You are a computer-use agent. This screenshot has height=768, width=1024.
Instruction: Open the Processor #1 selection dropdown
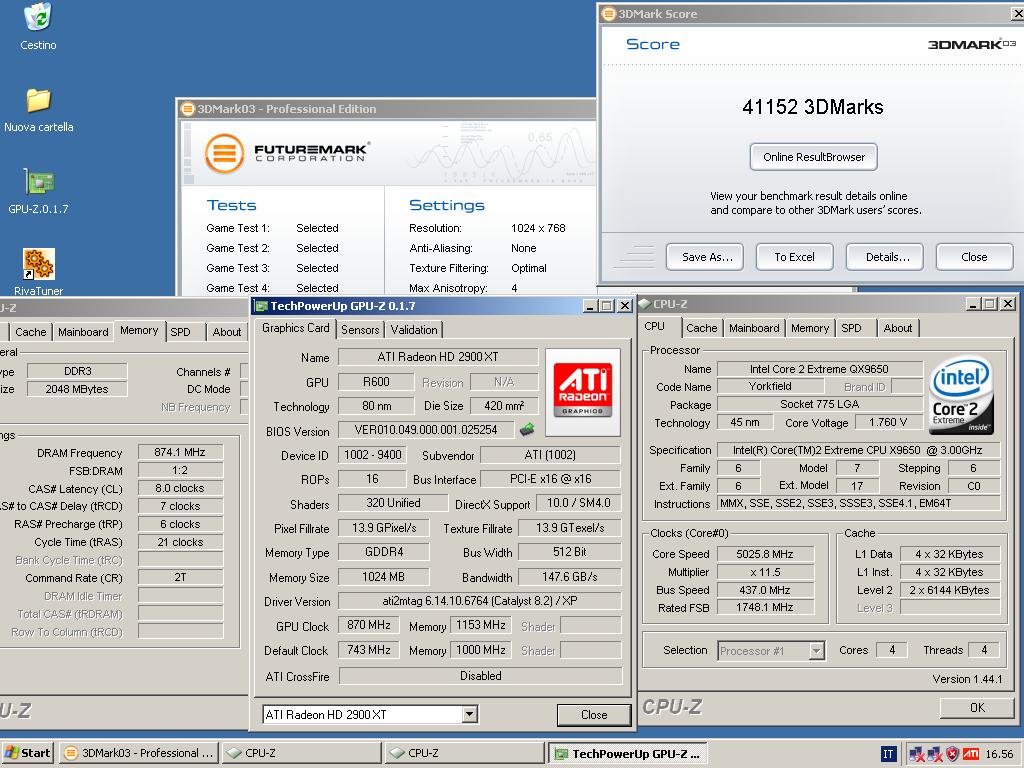click(x=816, y=650)
